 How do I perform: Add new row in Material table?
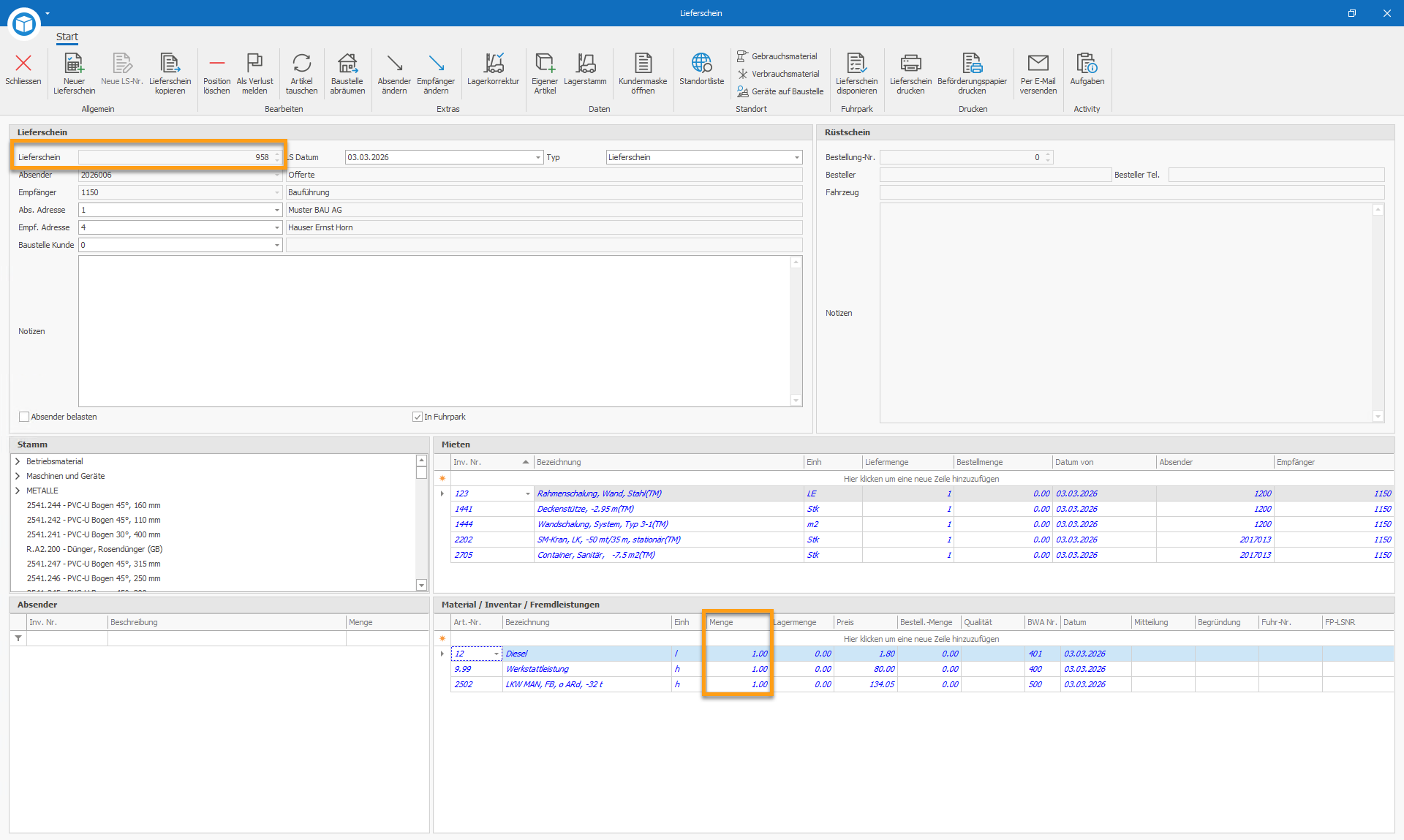[921, 639]
